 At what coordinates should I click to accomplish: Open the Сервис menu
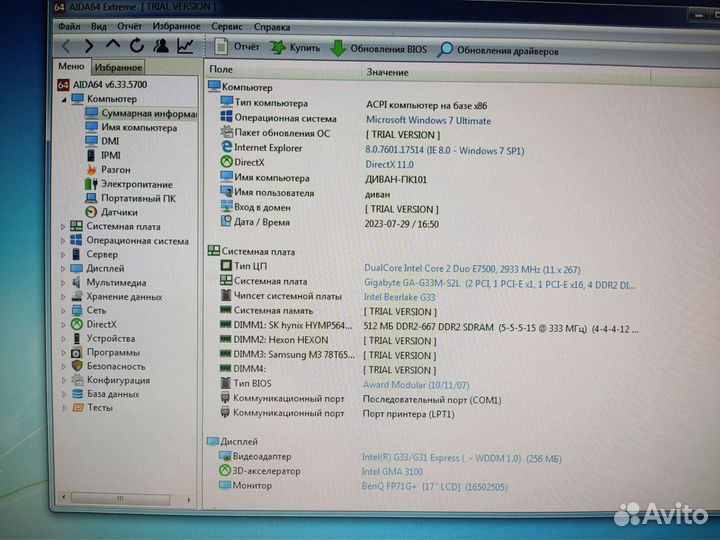pyautogui.click(x=227, y=27)
